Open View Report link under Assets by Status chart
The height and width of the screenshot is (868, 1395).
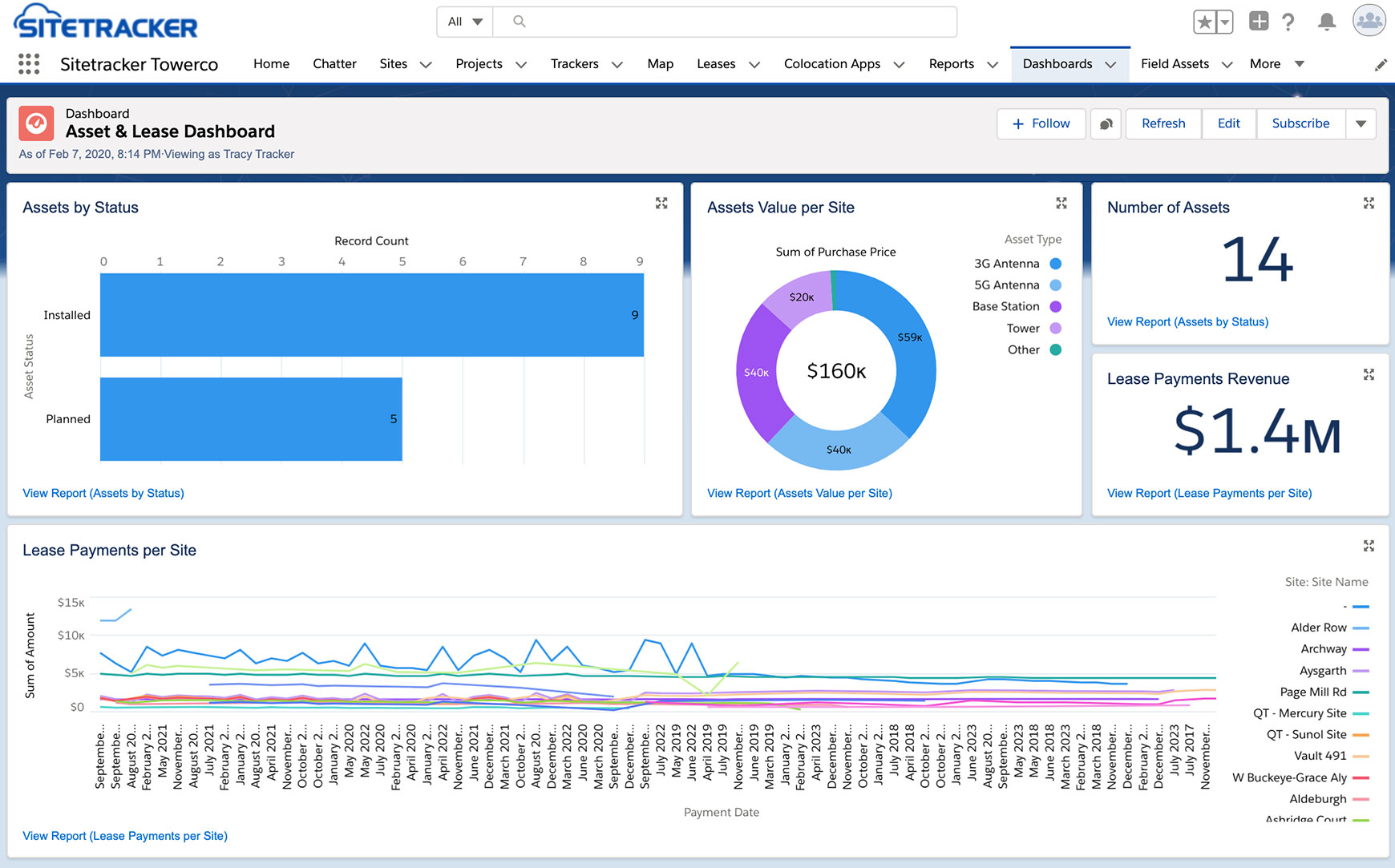click(x=103, y=493)
